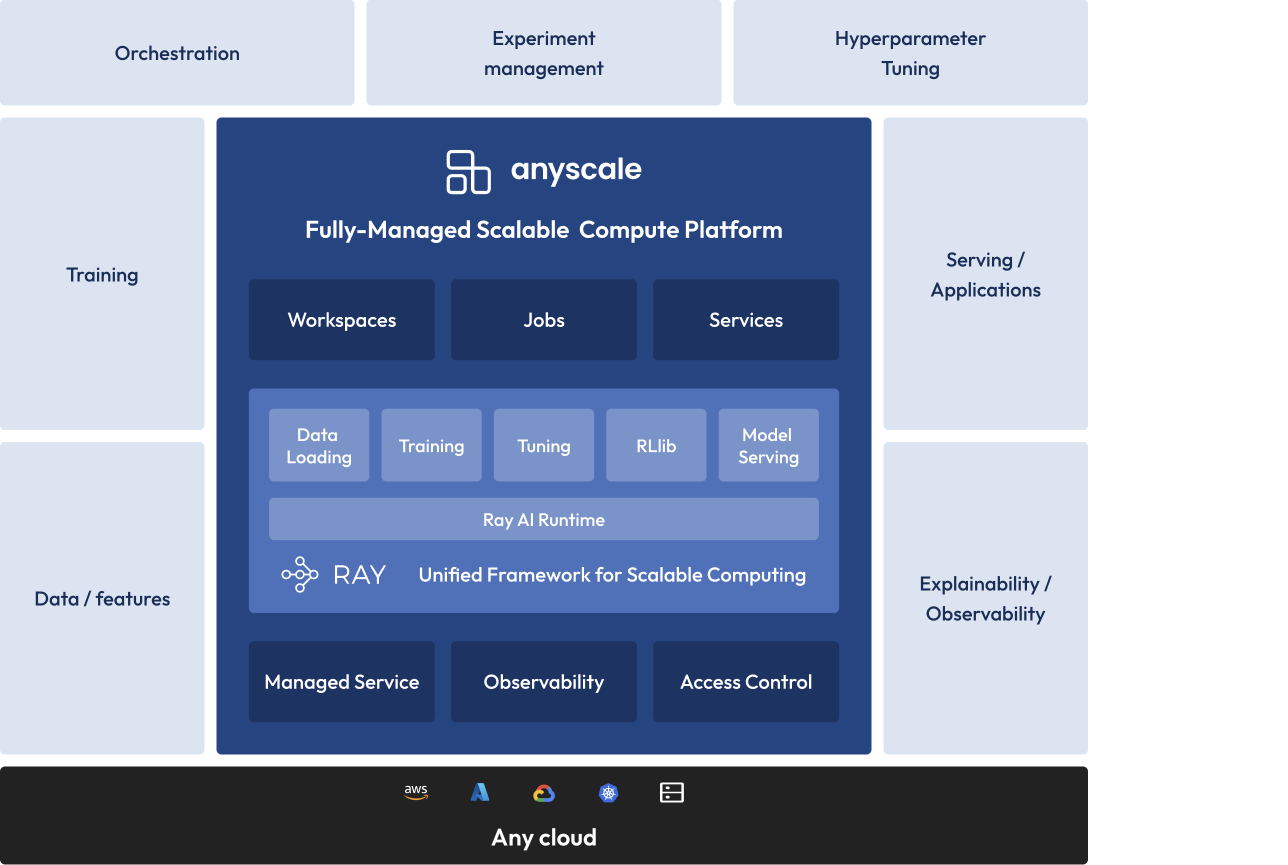This screenshot has width=1288, height=865.
Task: Select the Explainability / Observability block
Action: tap(985, 598)
